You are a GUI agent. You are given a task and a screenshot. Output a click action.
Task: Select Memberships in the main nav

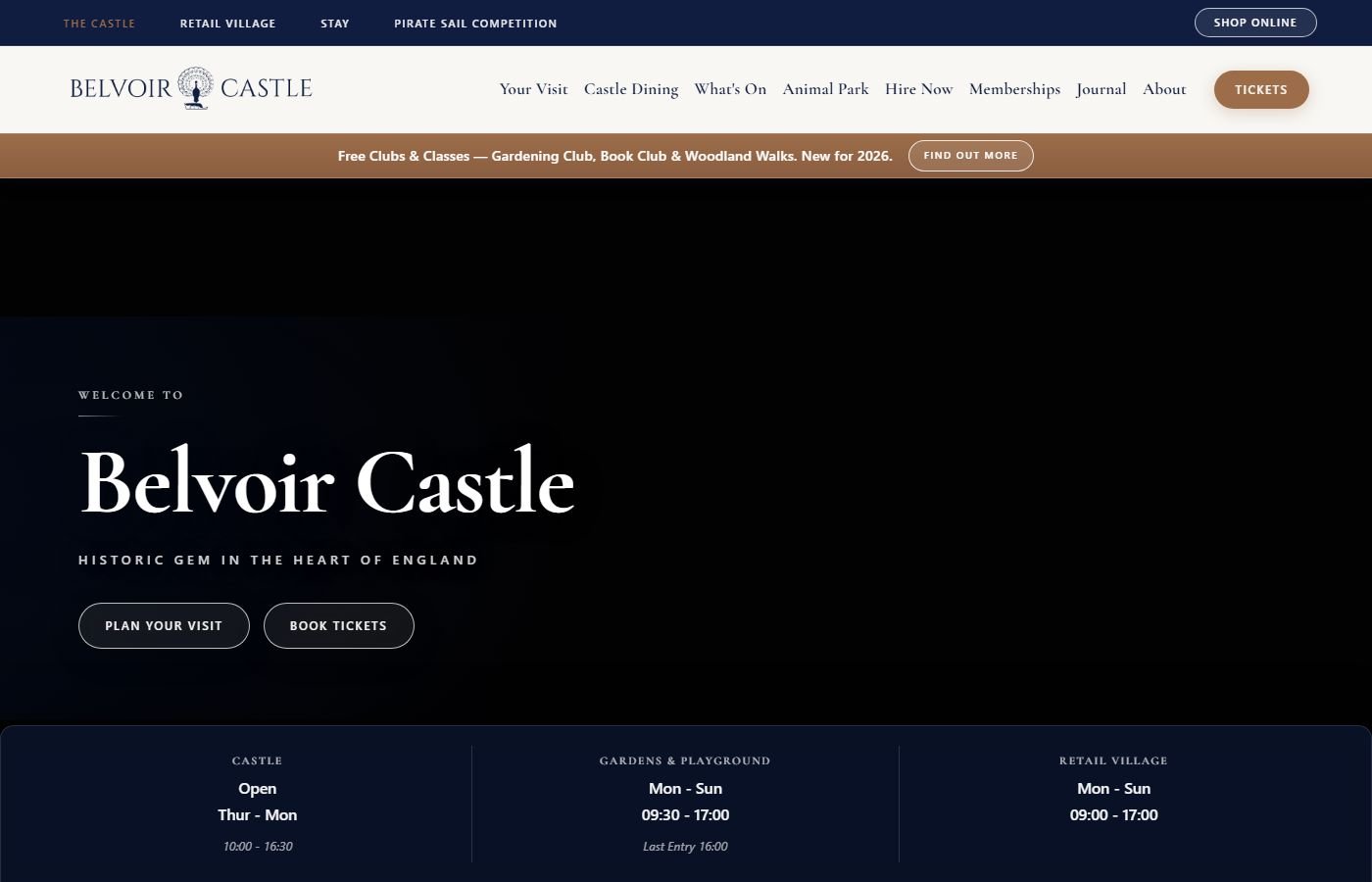1014,89
